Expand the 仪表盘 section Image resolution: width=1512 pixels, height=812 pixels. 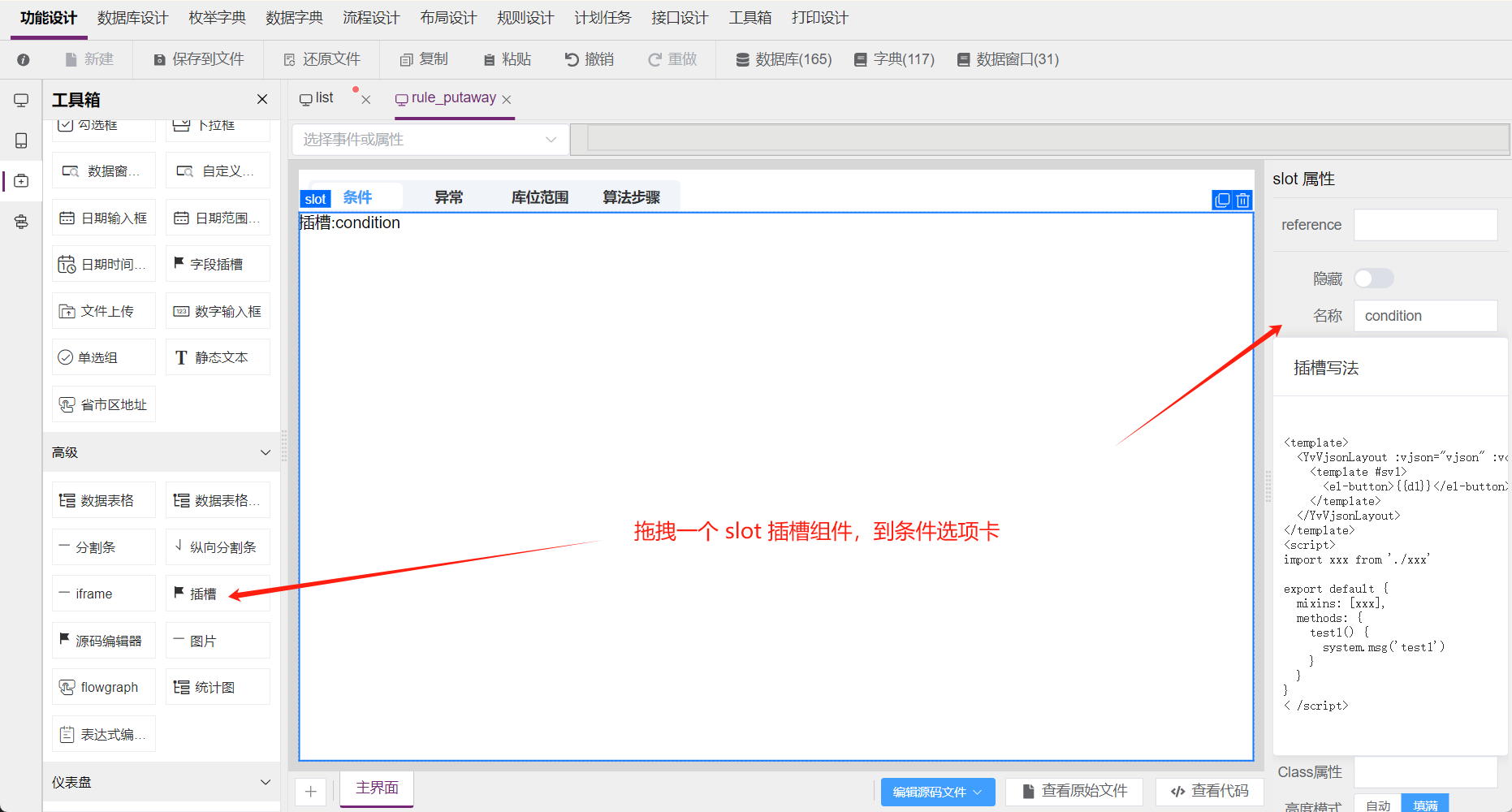[x=162, y=782]
